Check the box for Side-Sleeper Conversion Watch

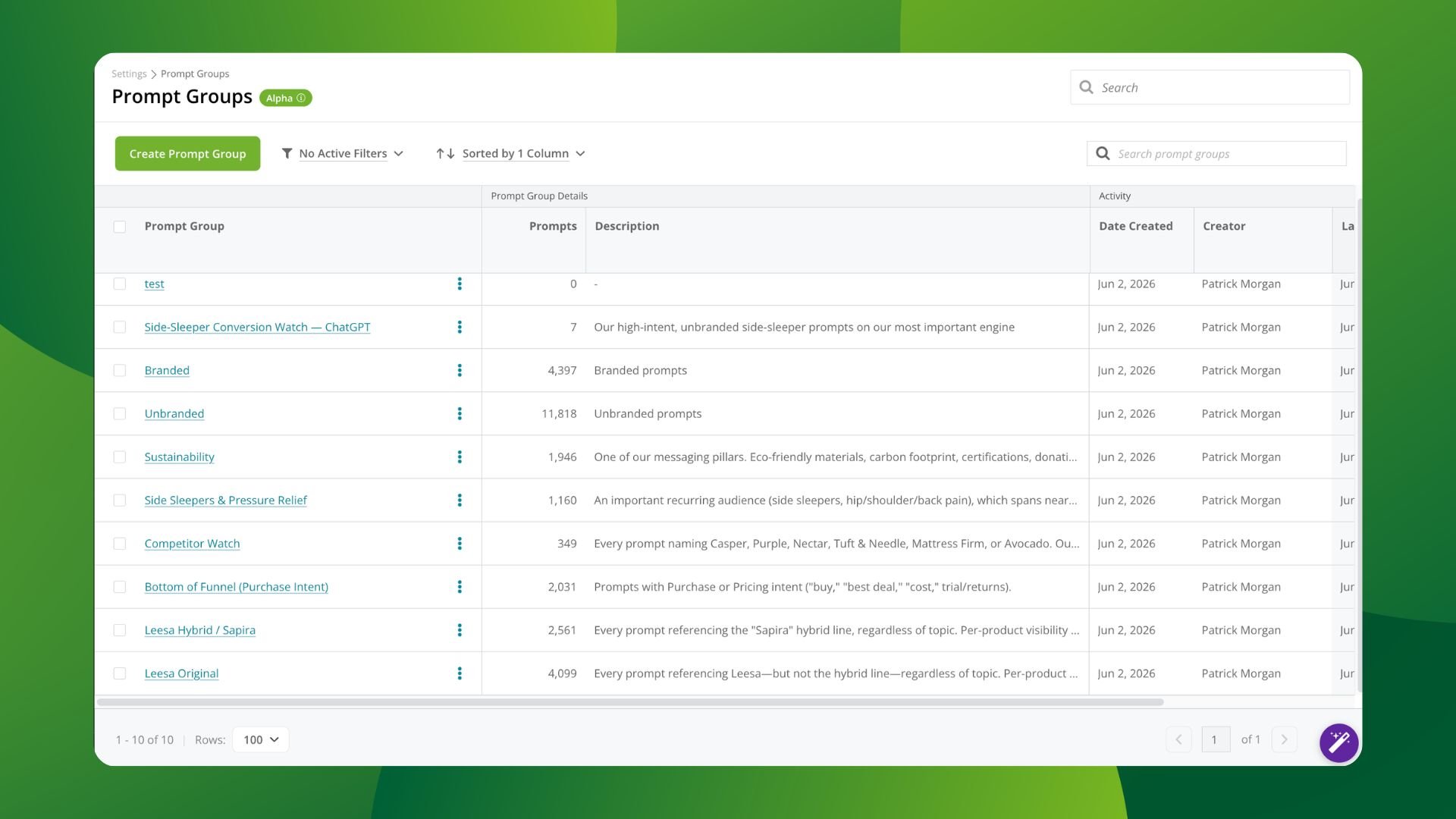[x=120, y=327]
